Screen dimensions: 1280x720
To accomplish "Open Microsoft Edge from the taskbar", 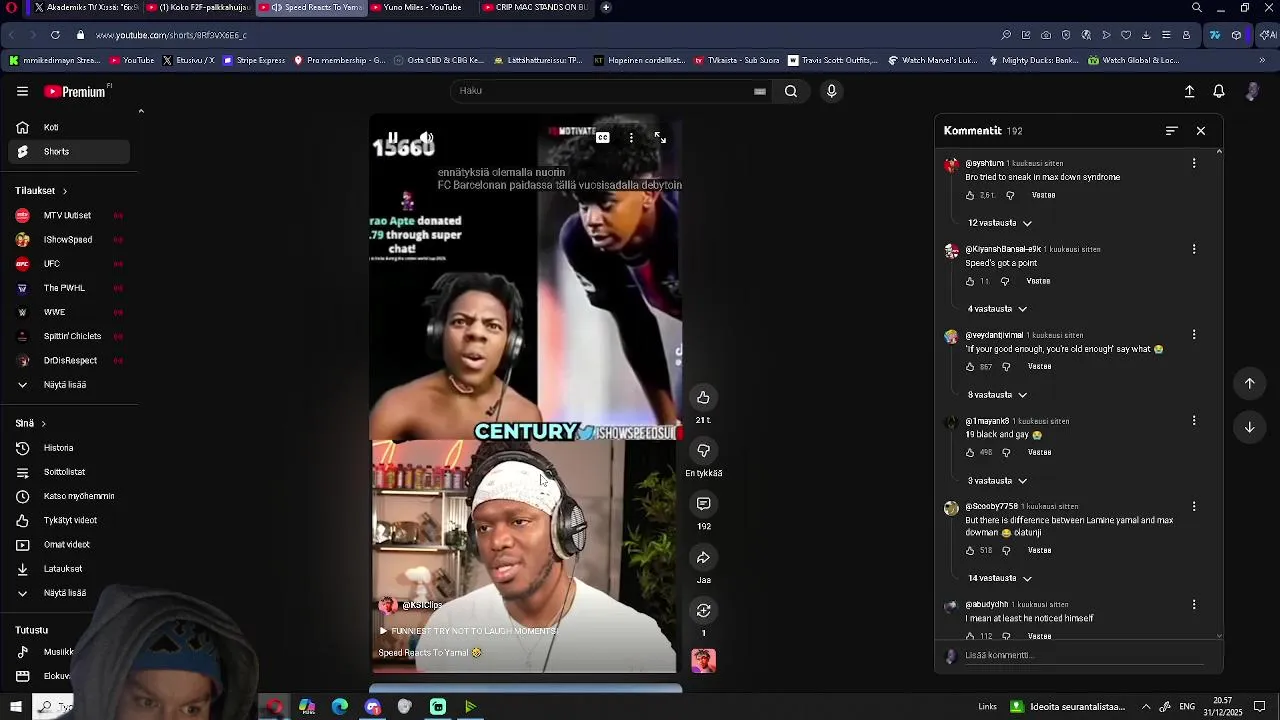I will point(340,707).
